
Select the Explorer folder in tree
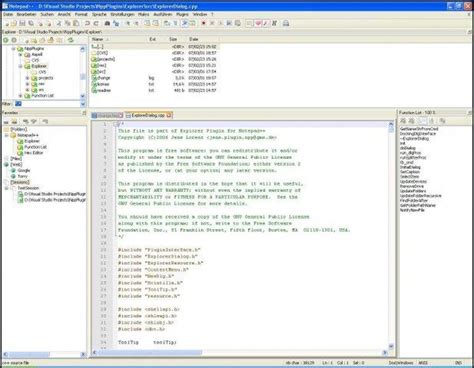[39, 66]
